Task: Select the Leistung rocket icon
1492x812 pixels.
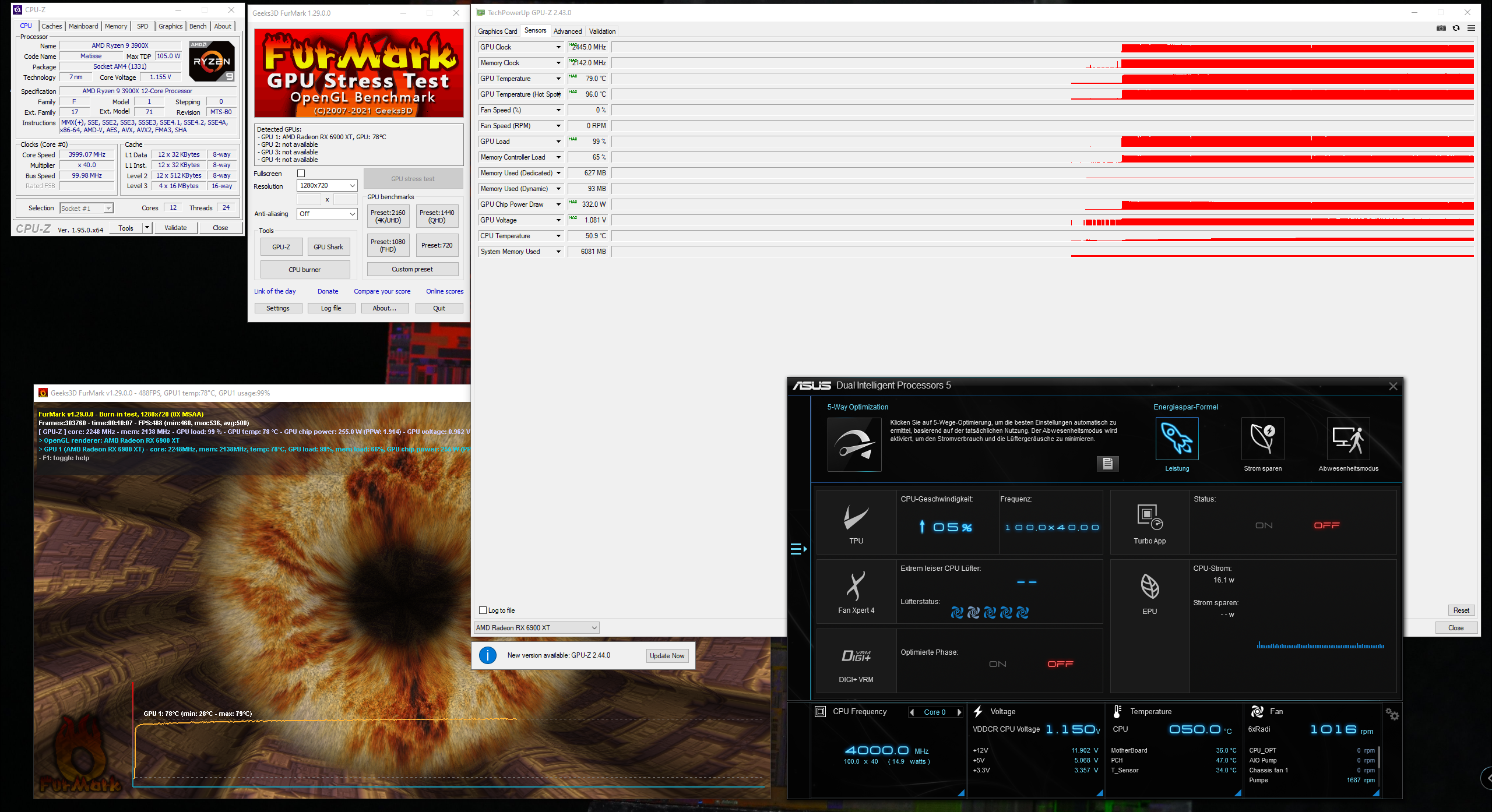Action: click(1177, 439)
